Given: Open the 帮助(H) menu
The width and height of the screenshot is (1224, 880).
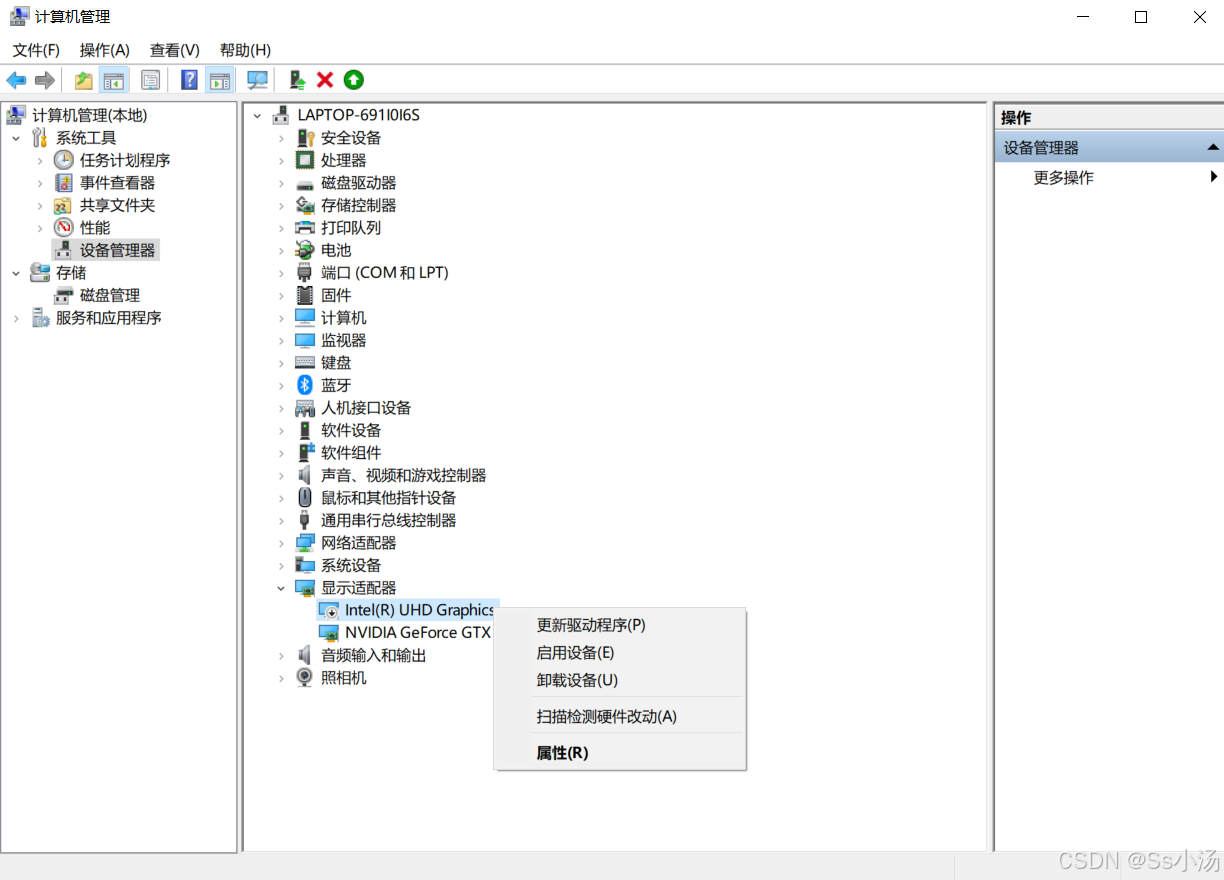Looking at the screenshot, I should click(245, 50).
